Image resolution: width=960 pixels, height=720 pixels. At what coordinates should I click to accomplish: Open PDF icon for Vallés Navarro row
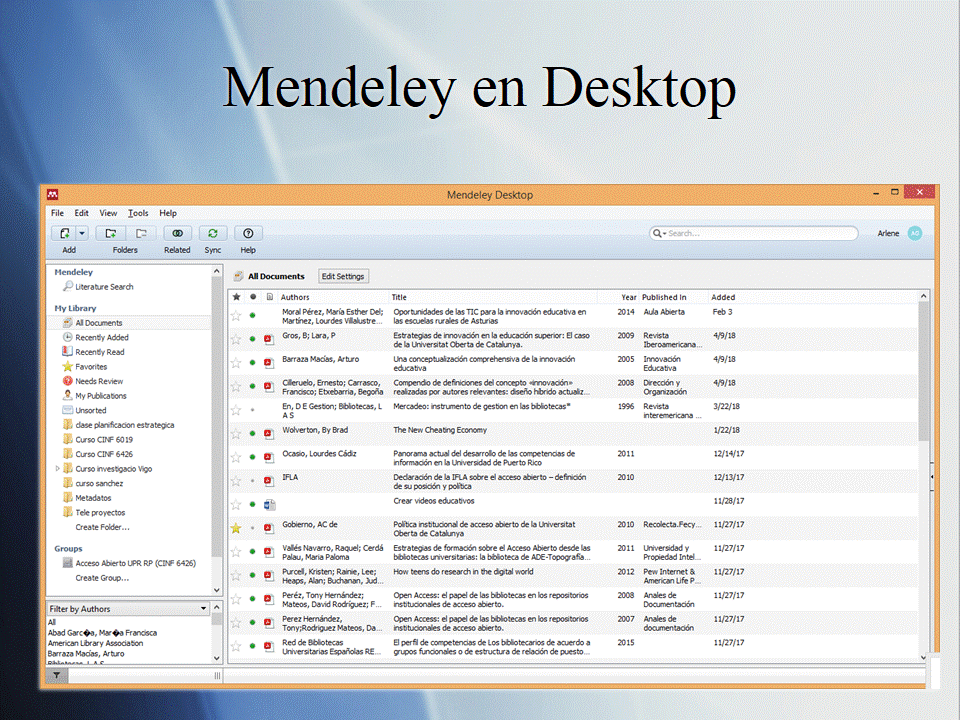(x=269, y=552)
